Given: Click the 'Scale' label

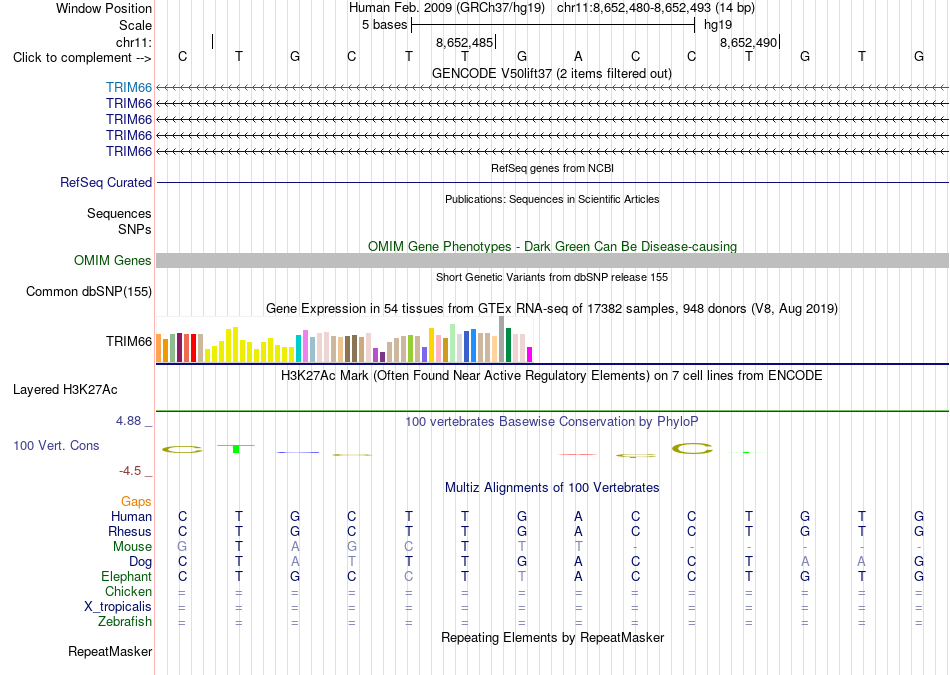Looking at the screenshot, I should pos(135,25).
